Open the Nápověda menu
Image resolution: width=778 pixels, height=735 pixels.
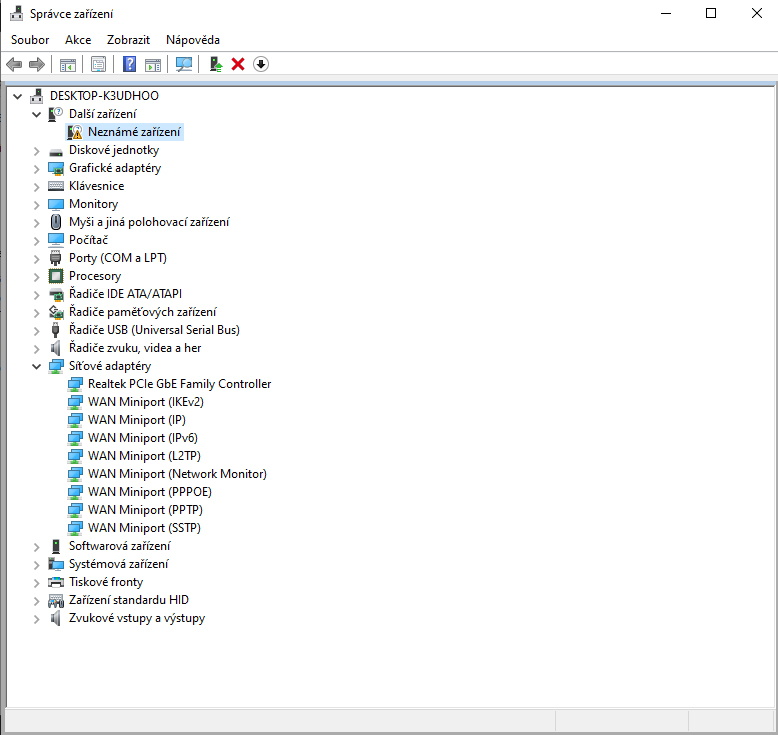point(192,39)
